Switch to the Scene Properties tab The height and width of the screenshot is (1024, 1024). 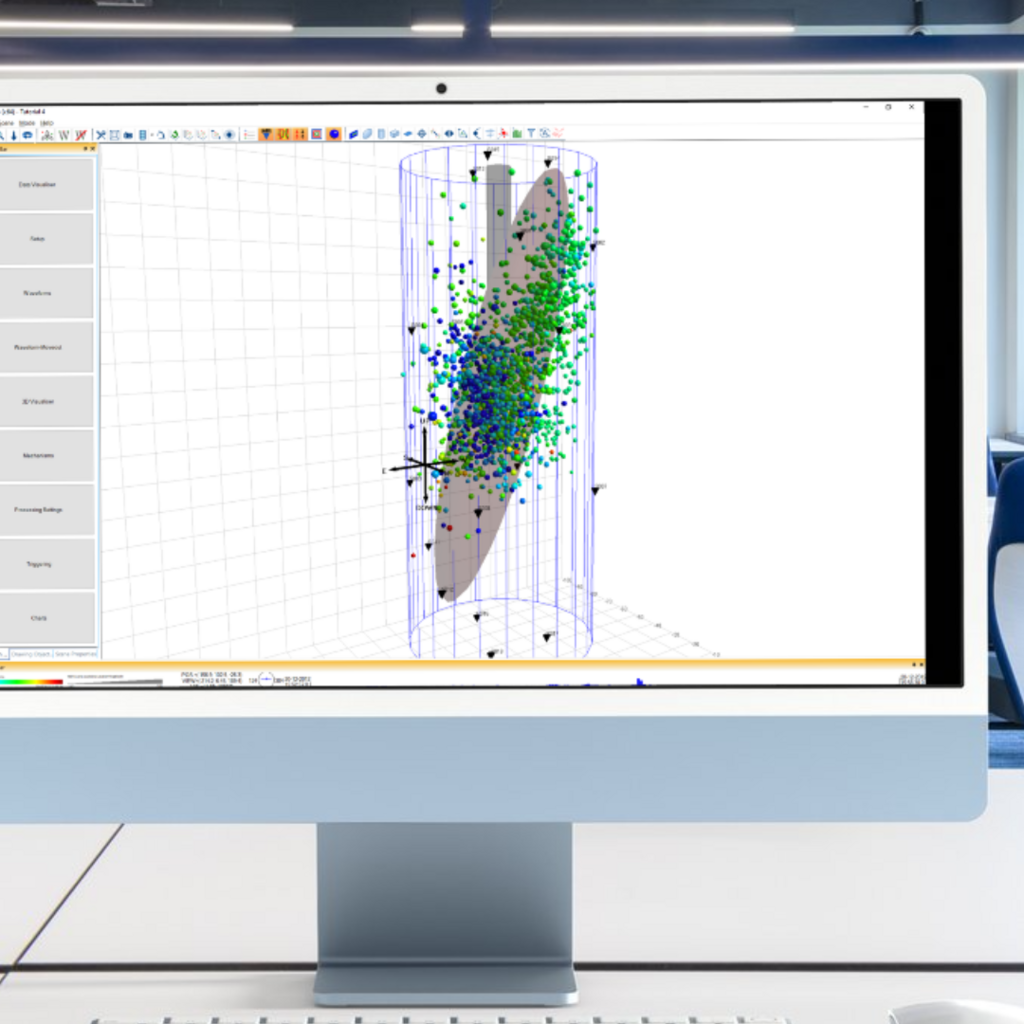click(x=76, y=653)
